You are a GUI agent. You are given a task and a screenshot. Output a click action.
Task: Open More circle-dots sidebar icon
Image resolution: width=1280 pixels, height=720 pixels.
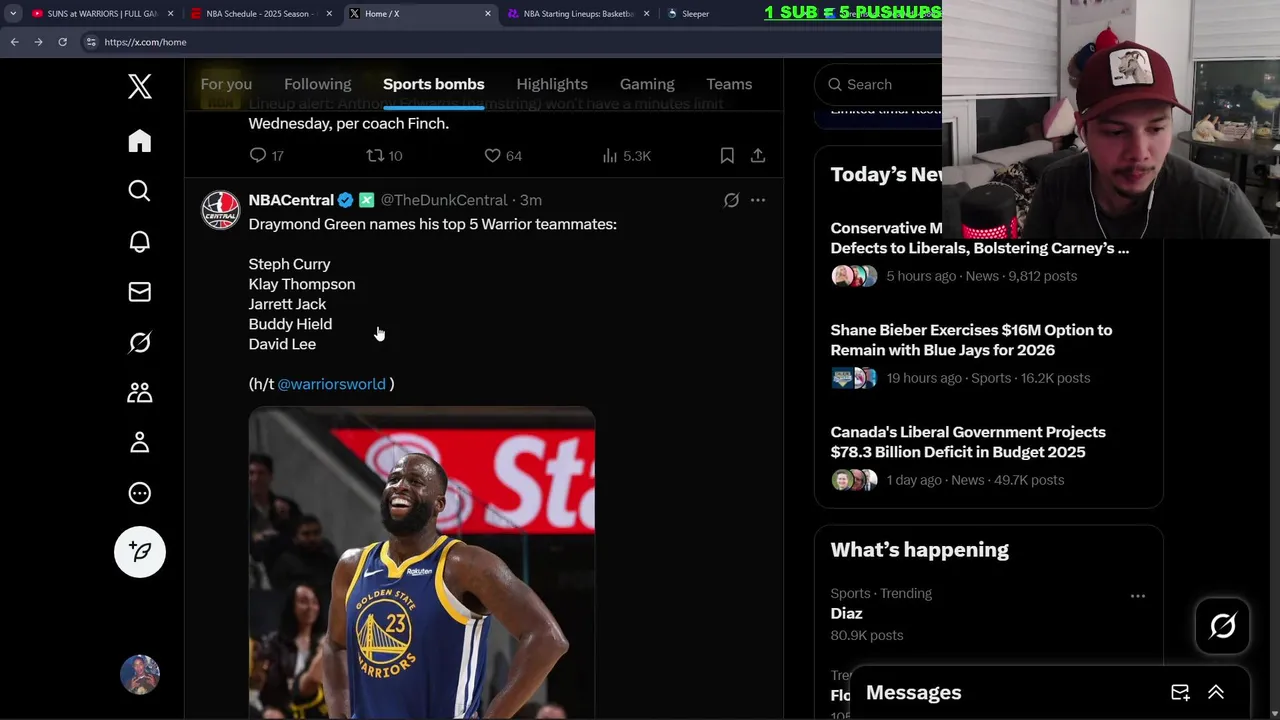[140, 493]
